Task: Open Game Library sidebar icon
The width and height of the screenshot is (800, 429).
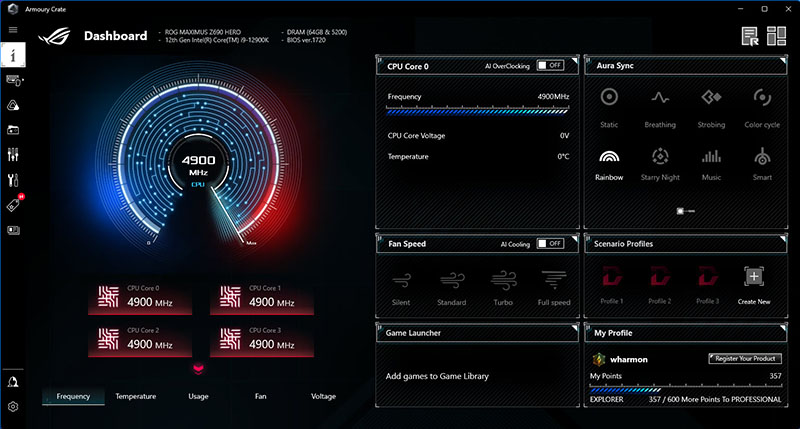Action: click(13, 130)
